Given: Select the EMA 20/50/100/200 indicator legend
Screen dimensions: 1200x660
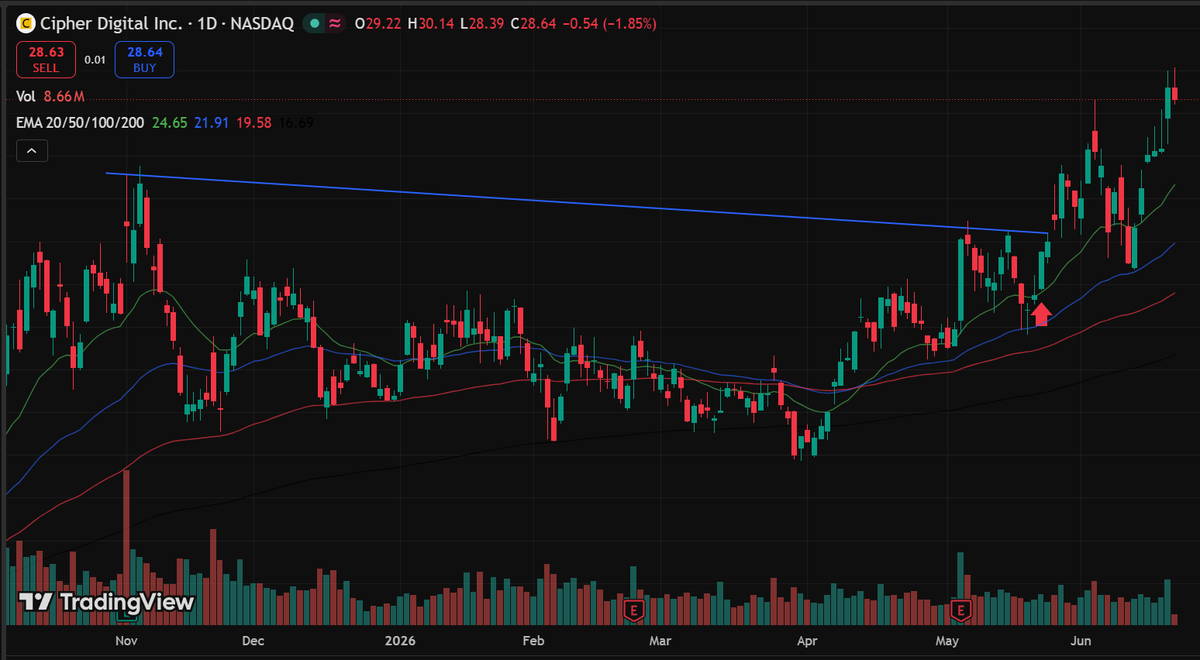Looking at the screenshot, I should pyautogui.click(x=80, y=122).
